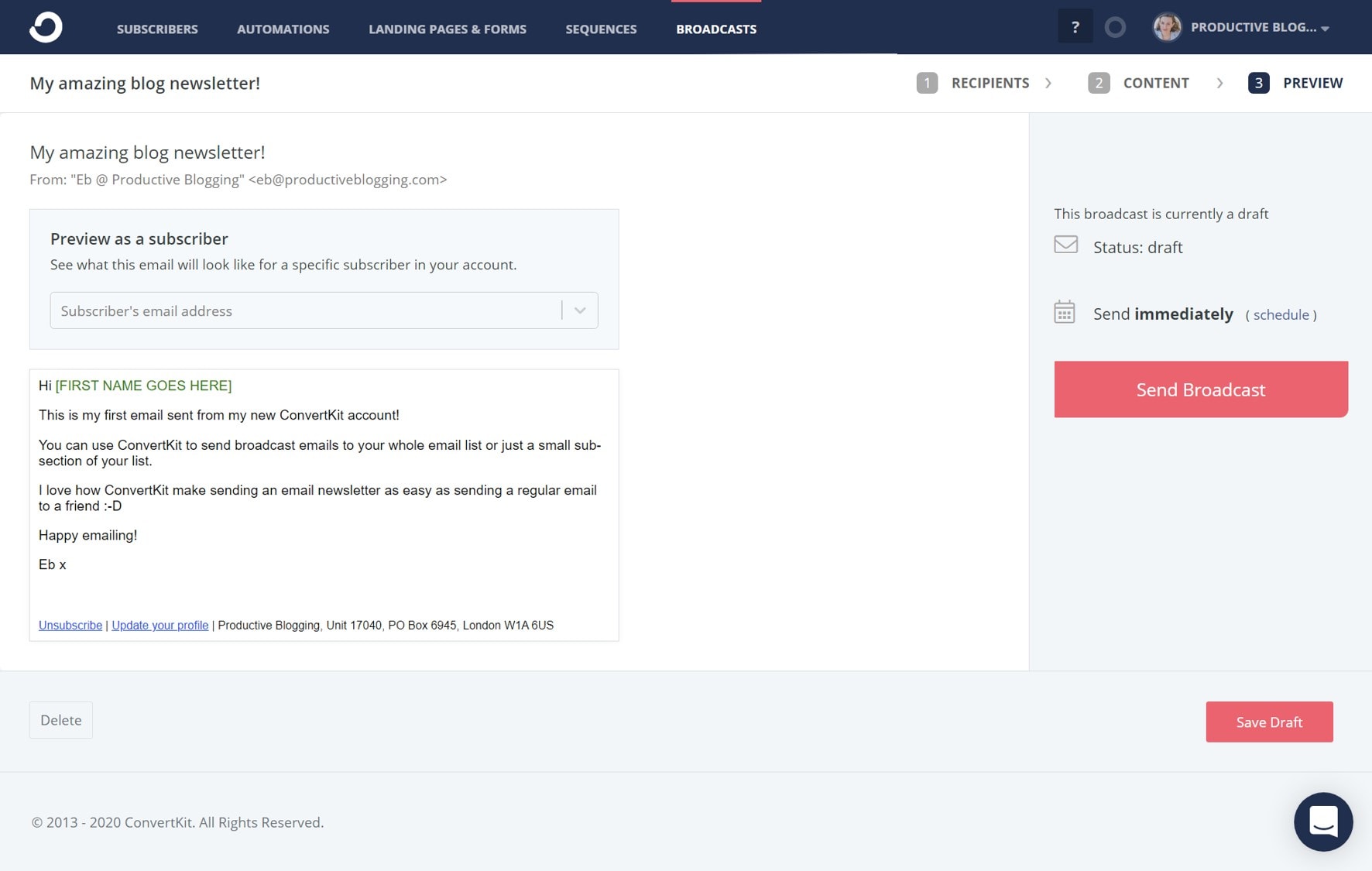Return to the Content step
Viewport: 1372px width, 871px height.
1156,83
